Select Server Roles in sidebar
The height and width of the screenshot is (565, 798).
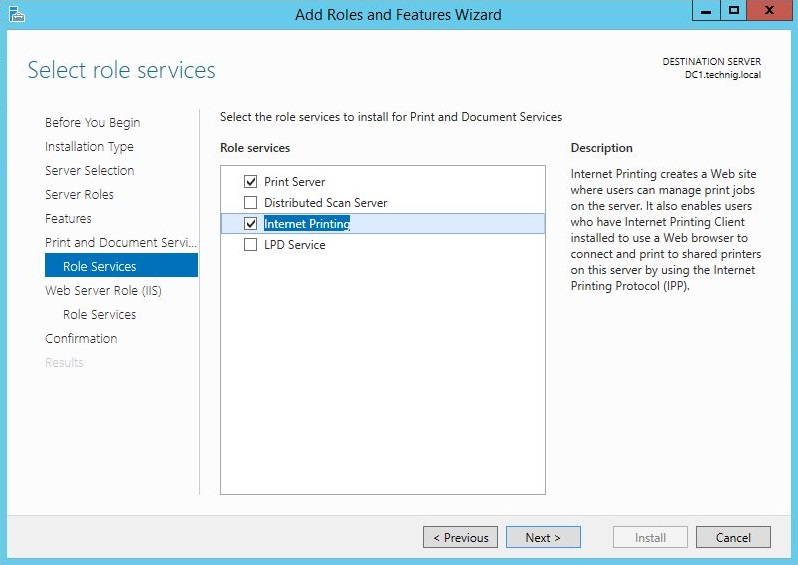click(79, 195)
